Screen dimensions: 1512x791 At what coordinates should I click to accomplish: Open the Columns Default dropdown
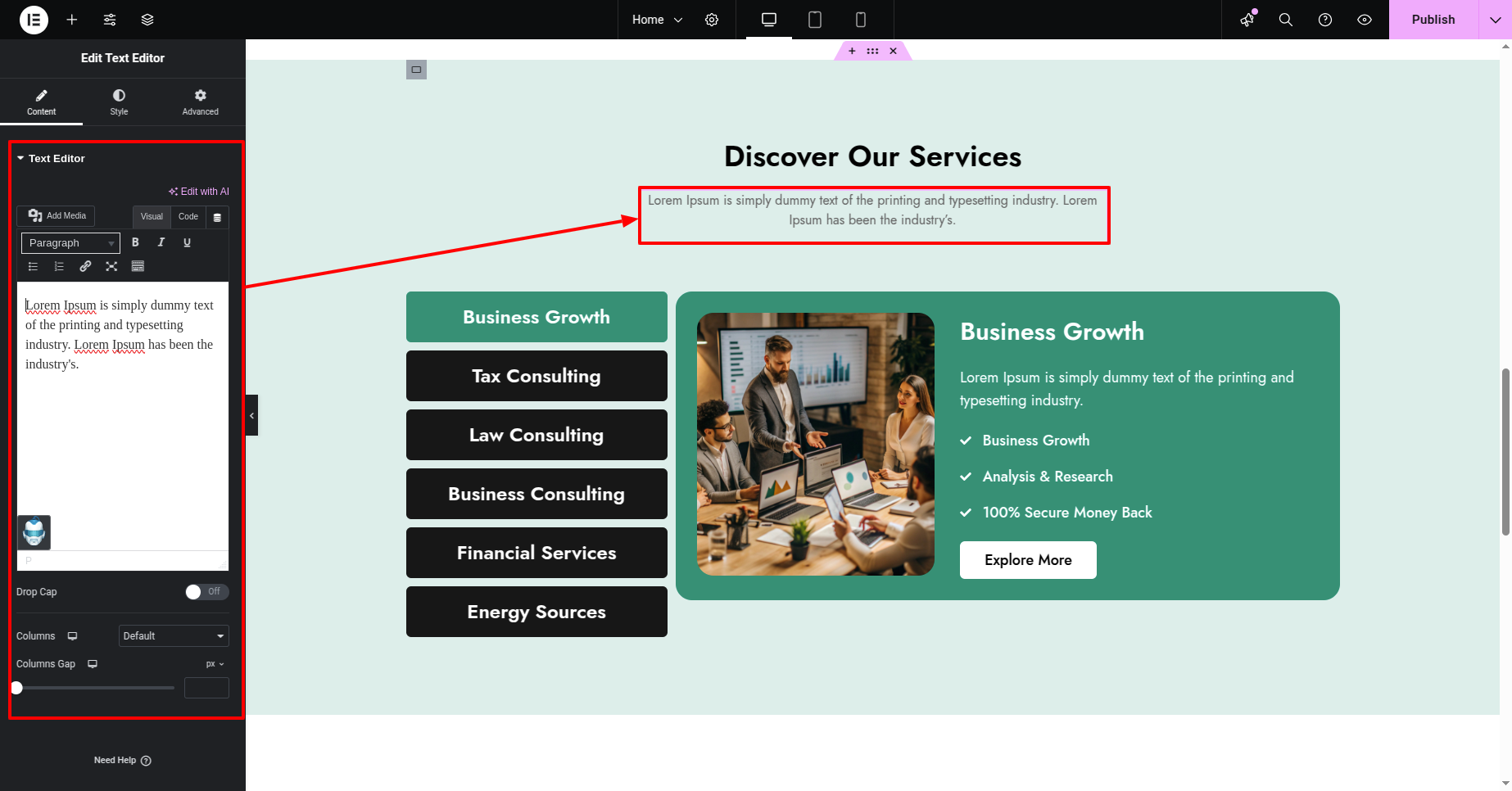[x=174, y=635]
